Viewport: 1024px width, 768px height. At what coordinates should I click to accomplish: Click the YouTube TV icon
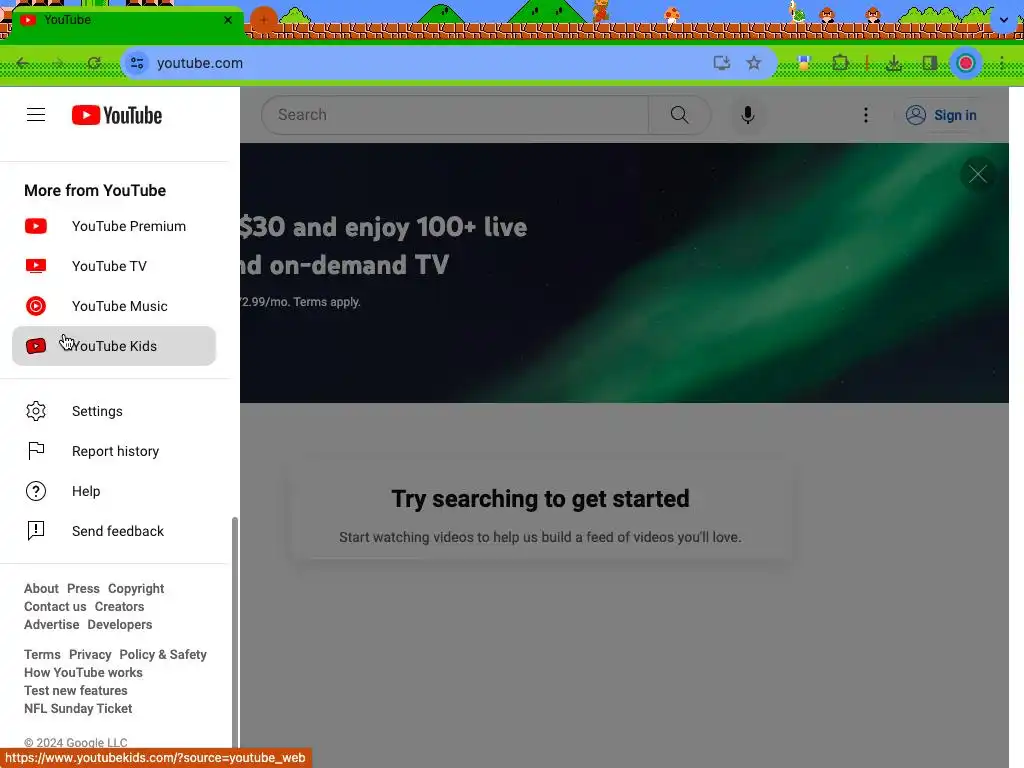tap(36, 266)
